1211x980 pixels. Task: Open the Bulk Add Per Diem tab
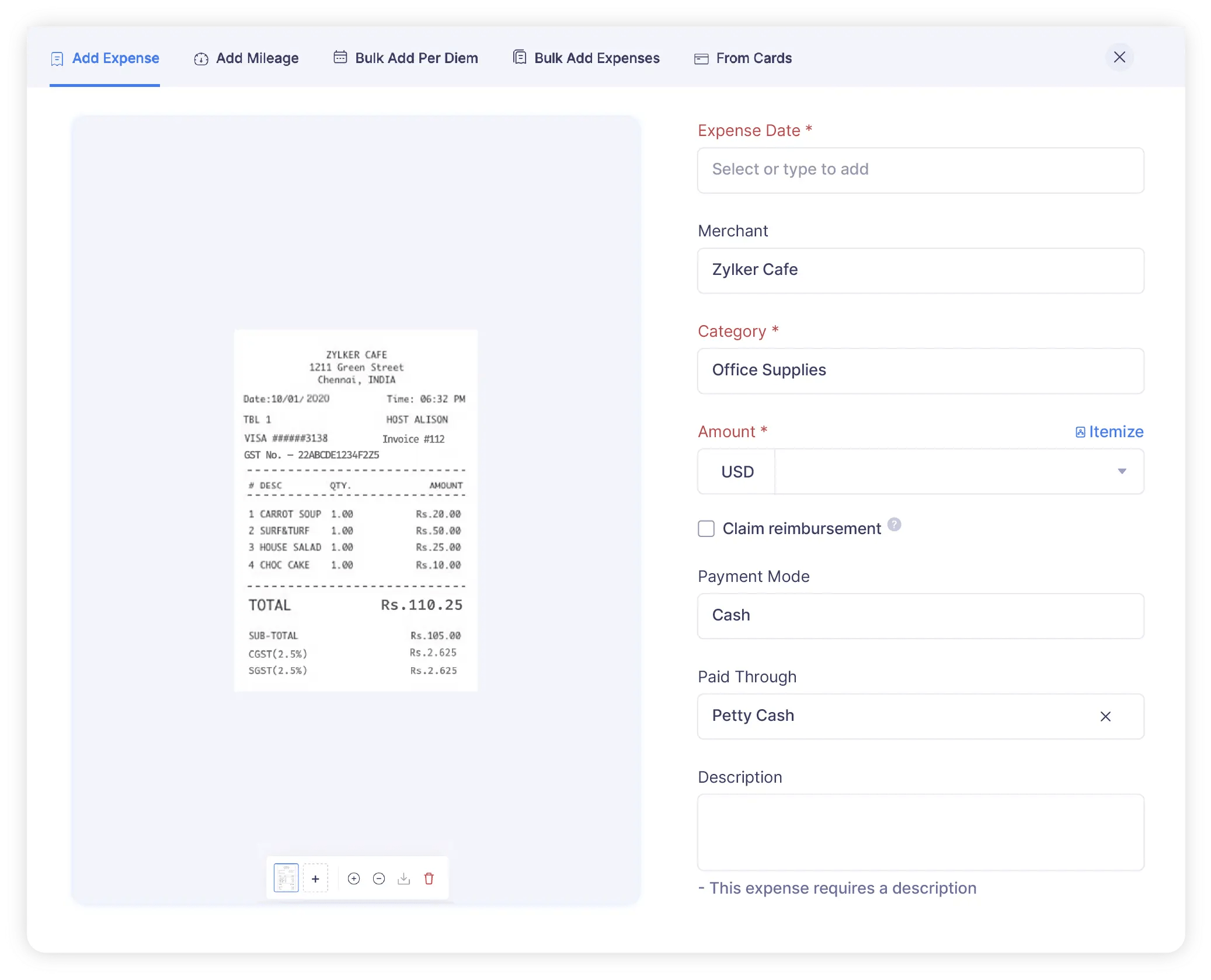pos(406,58)
